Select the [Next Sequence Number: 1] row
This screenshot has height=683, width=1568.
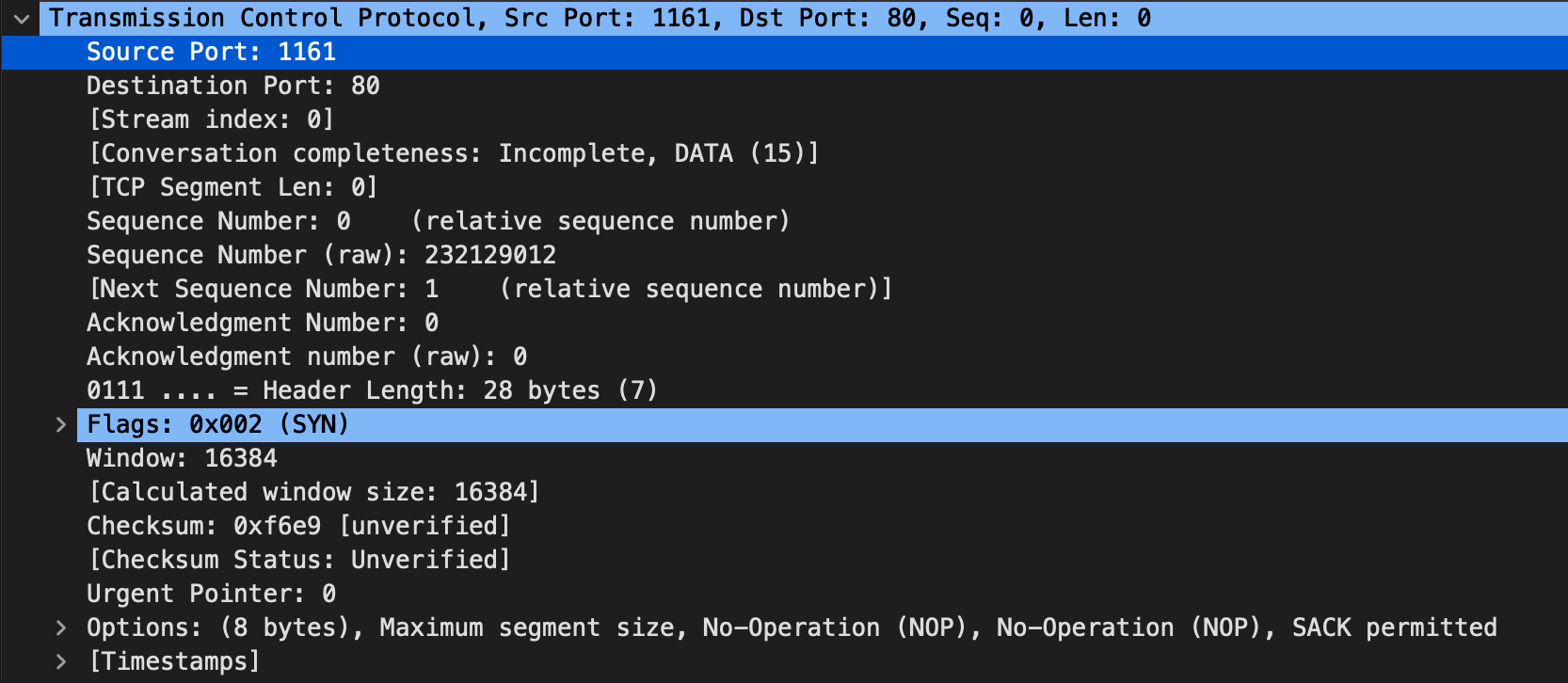tap(784, 289)
